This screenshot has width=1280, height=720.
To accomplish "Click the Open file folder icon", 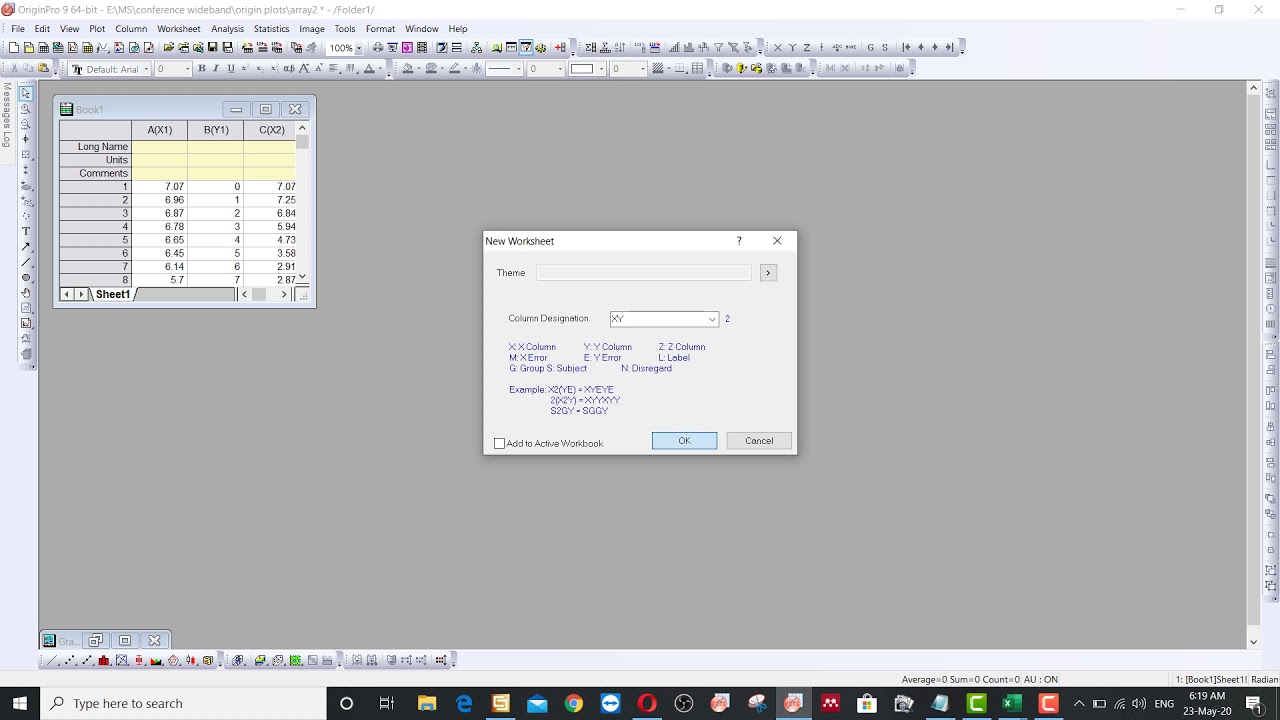I will point(168,47).
